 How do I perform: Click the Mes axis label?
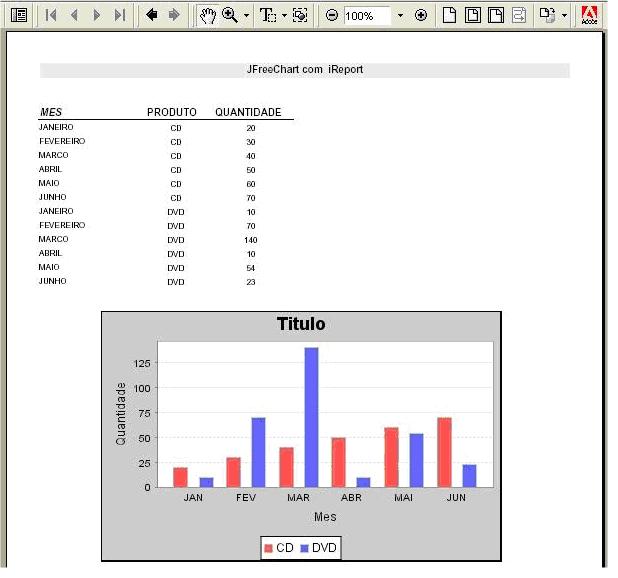tap(325, 517)
